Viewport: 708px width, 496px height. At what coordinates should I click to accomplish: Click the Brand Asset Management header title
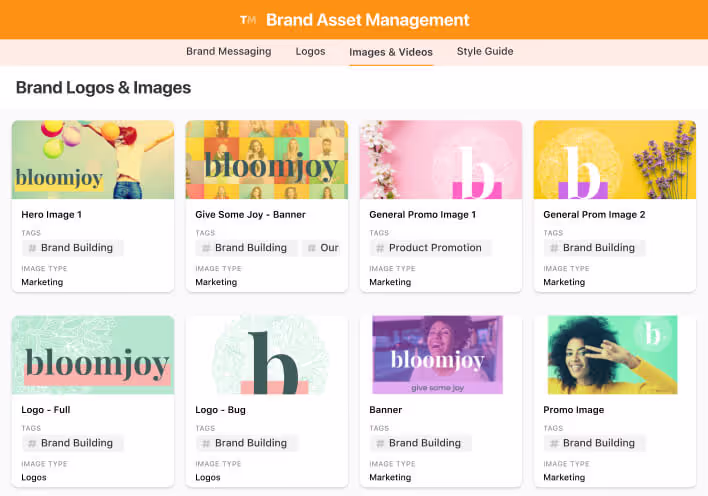tap(367, 20)
